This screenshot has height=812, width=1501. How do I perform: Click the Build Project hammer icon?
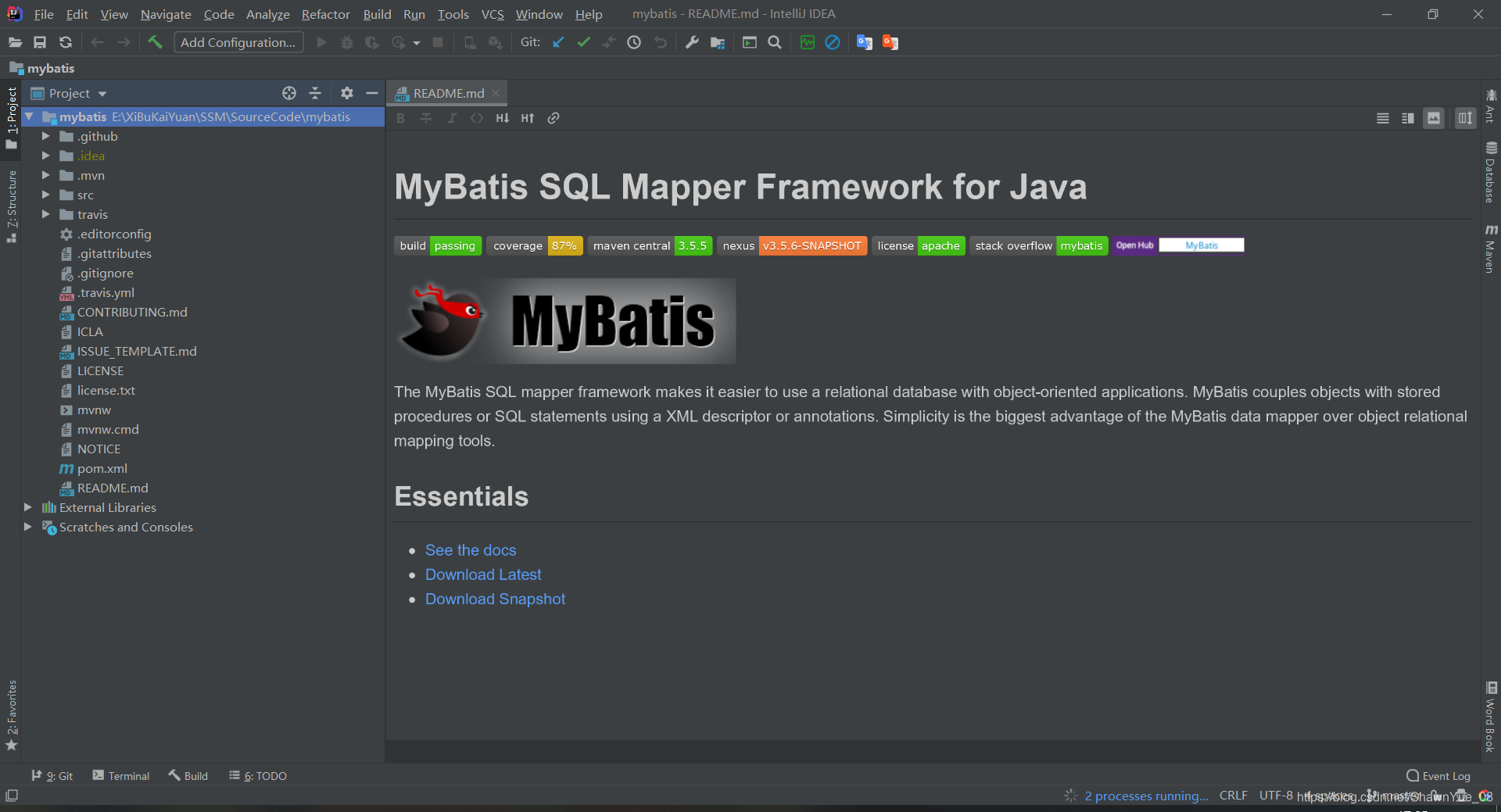(x=155, y=42)
